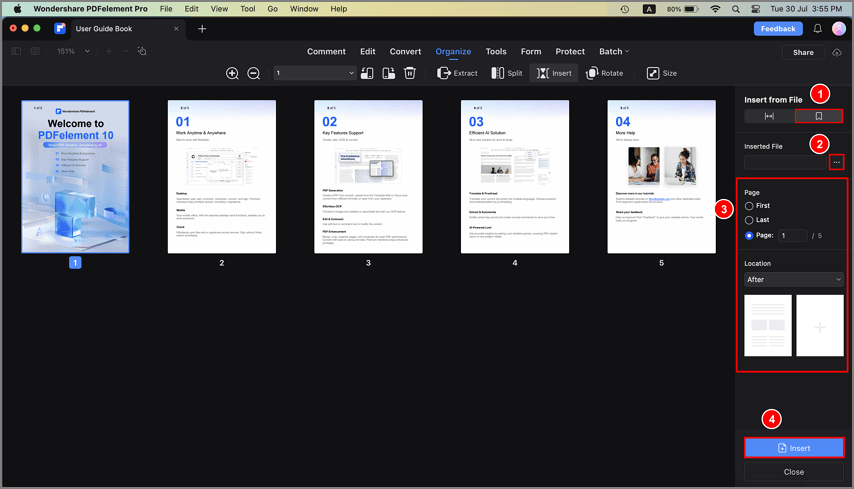Open macOS Spotlight search

pos(736,9)
